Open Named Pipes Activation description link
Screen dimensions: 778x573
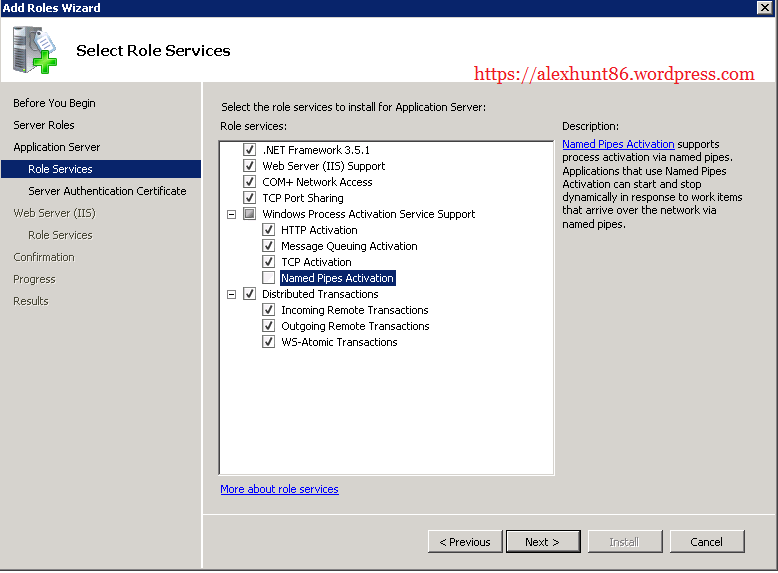click(618, 144)
